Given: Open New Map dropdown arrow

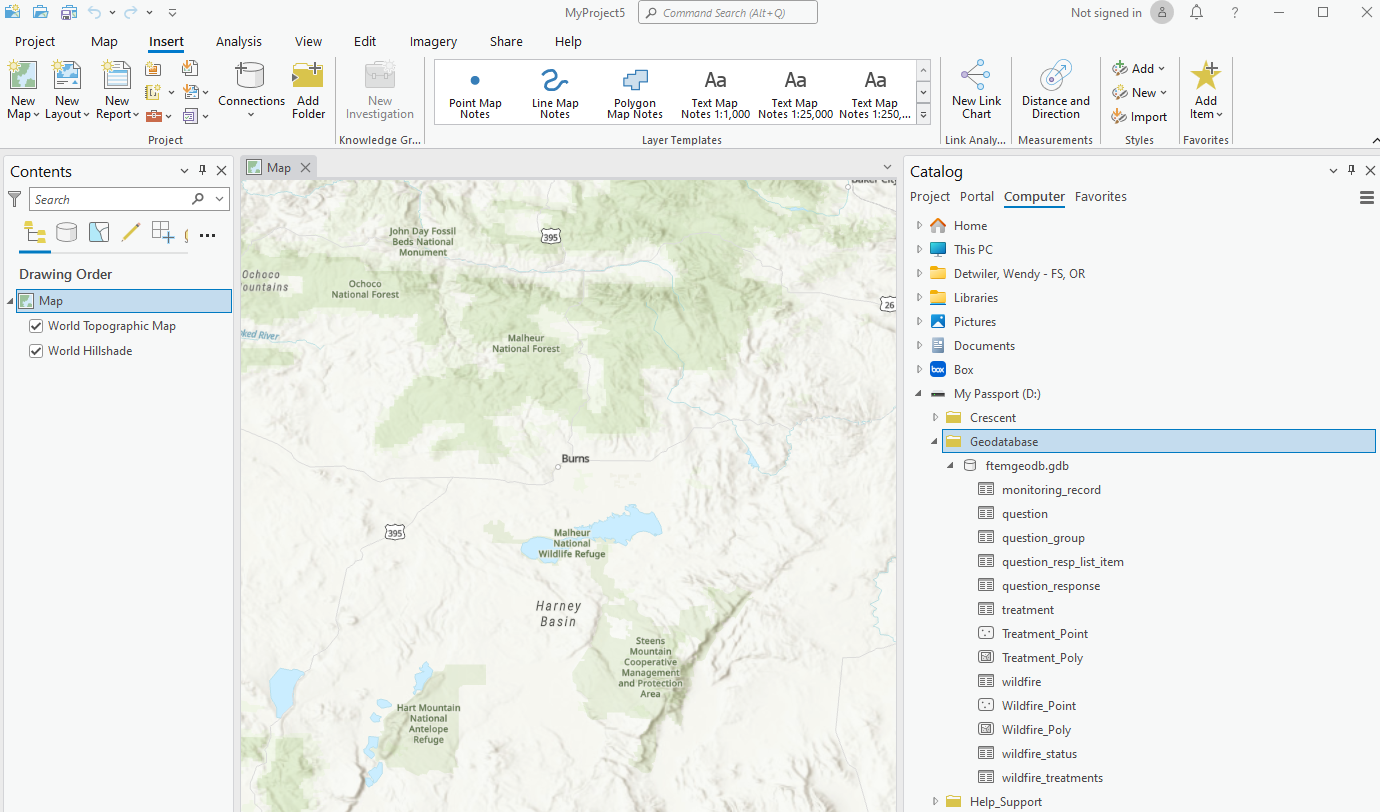Looking at the screenshot, I should pos(36,115).
